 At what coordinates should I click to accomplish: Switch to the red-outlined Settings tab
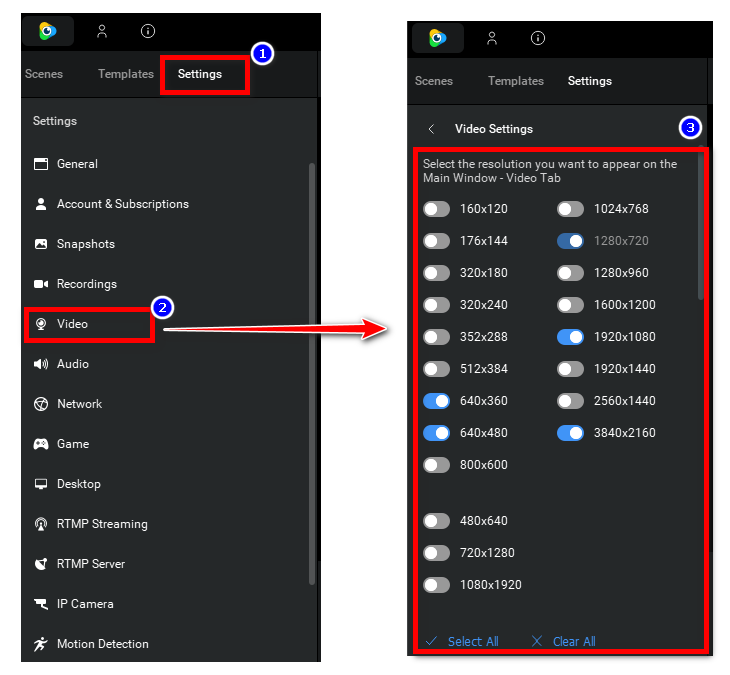click(x=200, y=74)
